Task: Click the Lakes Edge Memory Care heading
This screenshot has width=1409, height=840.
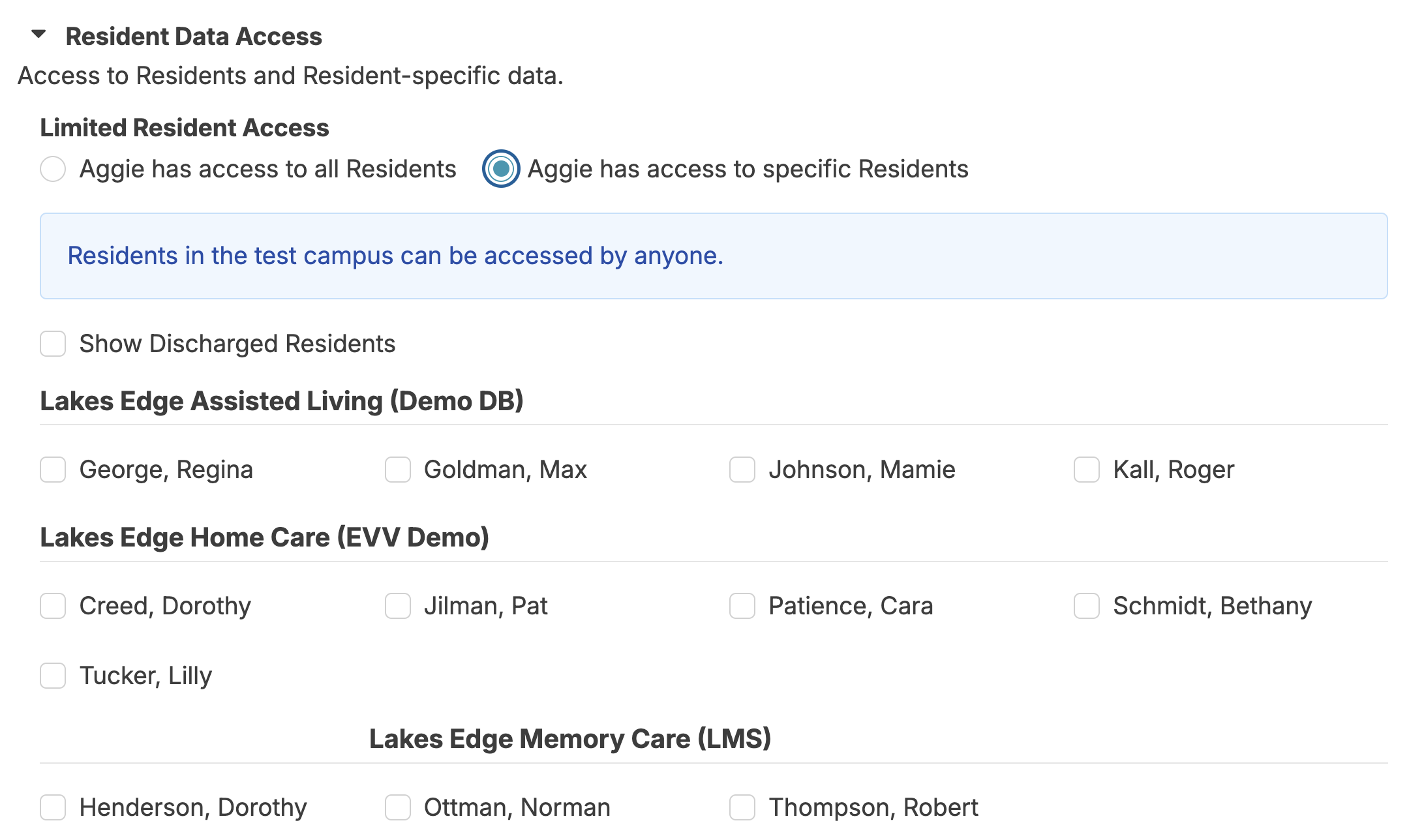Action: [x=569, y=739]
